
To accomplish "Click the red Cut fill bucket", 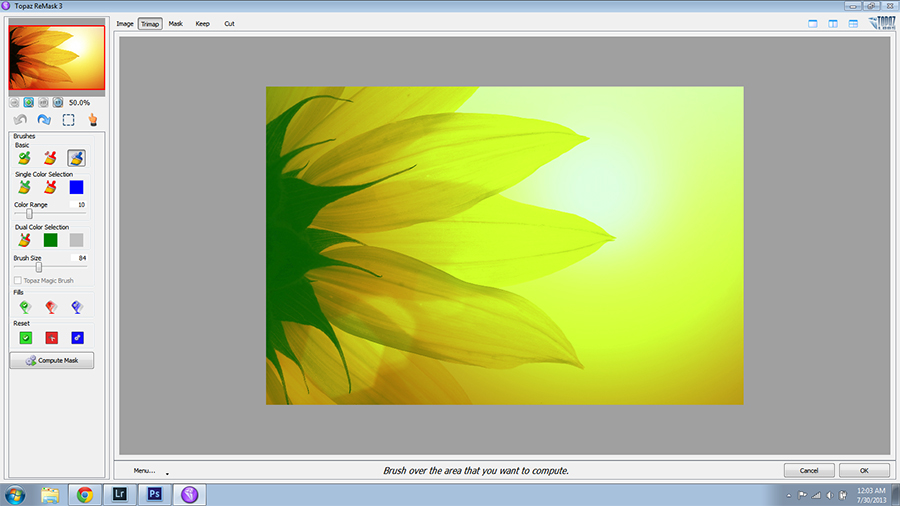I will point(50,308).
